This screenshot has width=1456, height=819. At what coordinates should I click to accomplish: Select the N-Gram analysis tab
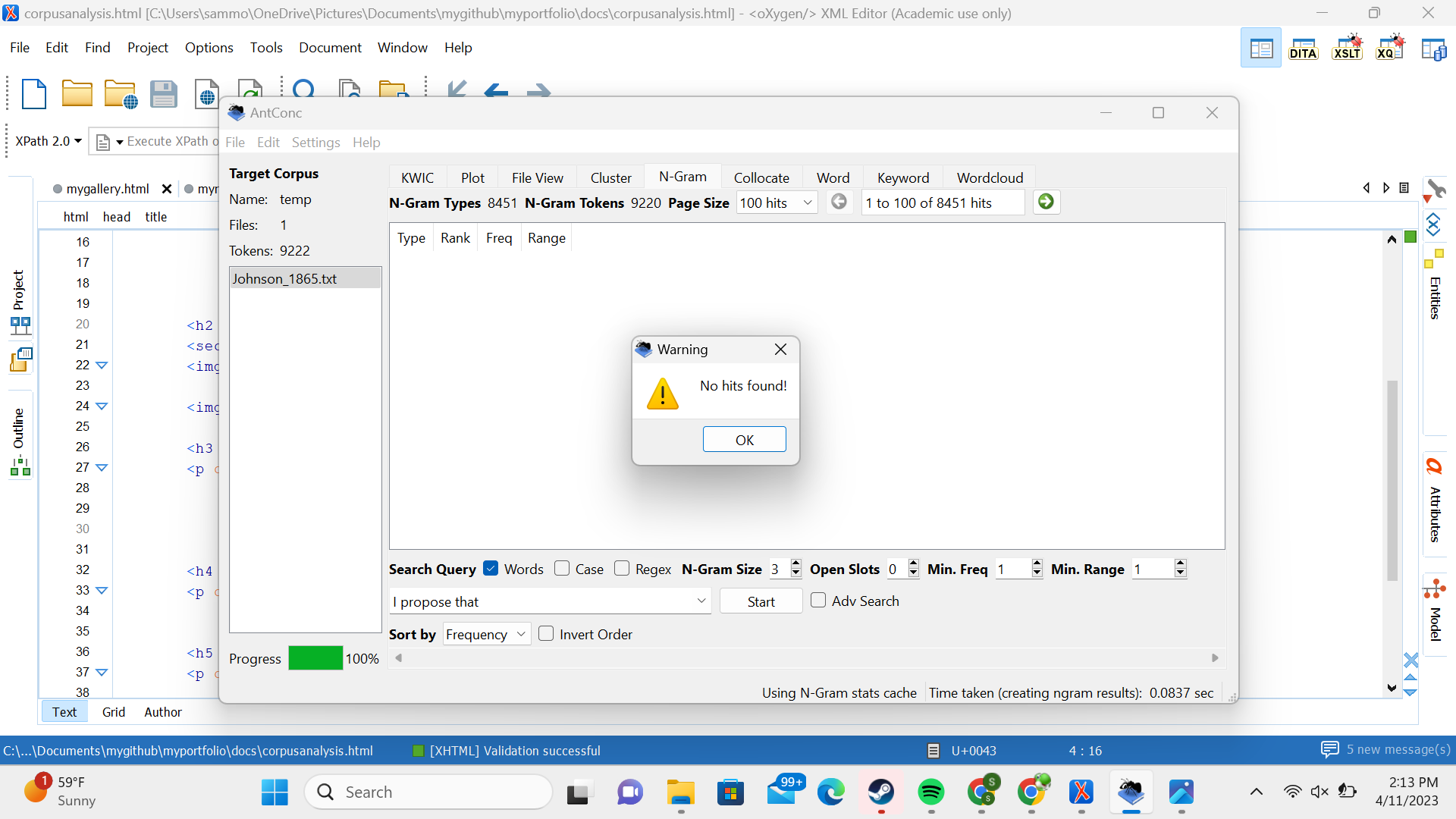[683, 177]
